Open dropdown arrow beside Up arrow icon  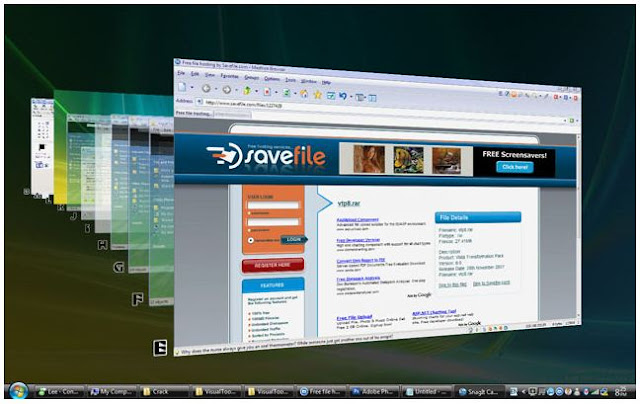(256, 91)
